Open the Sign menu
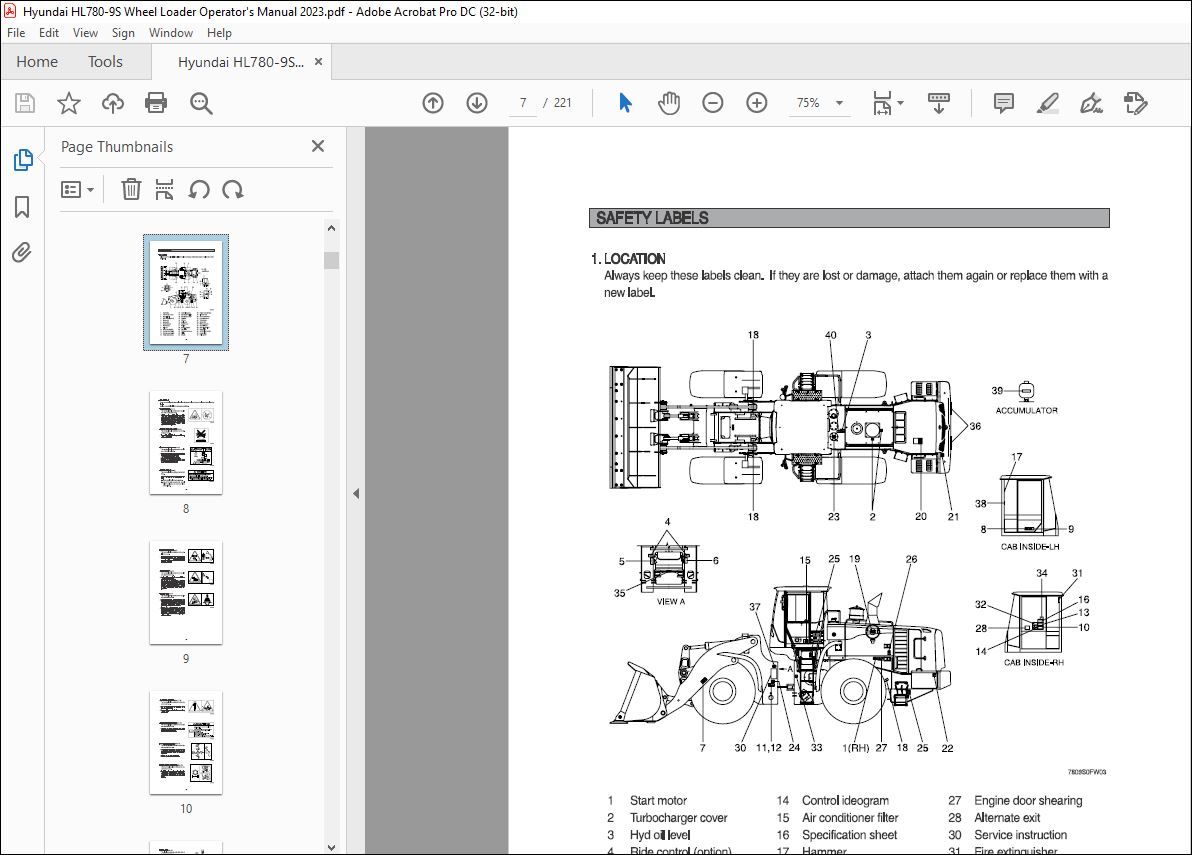 pos(123,32)
